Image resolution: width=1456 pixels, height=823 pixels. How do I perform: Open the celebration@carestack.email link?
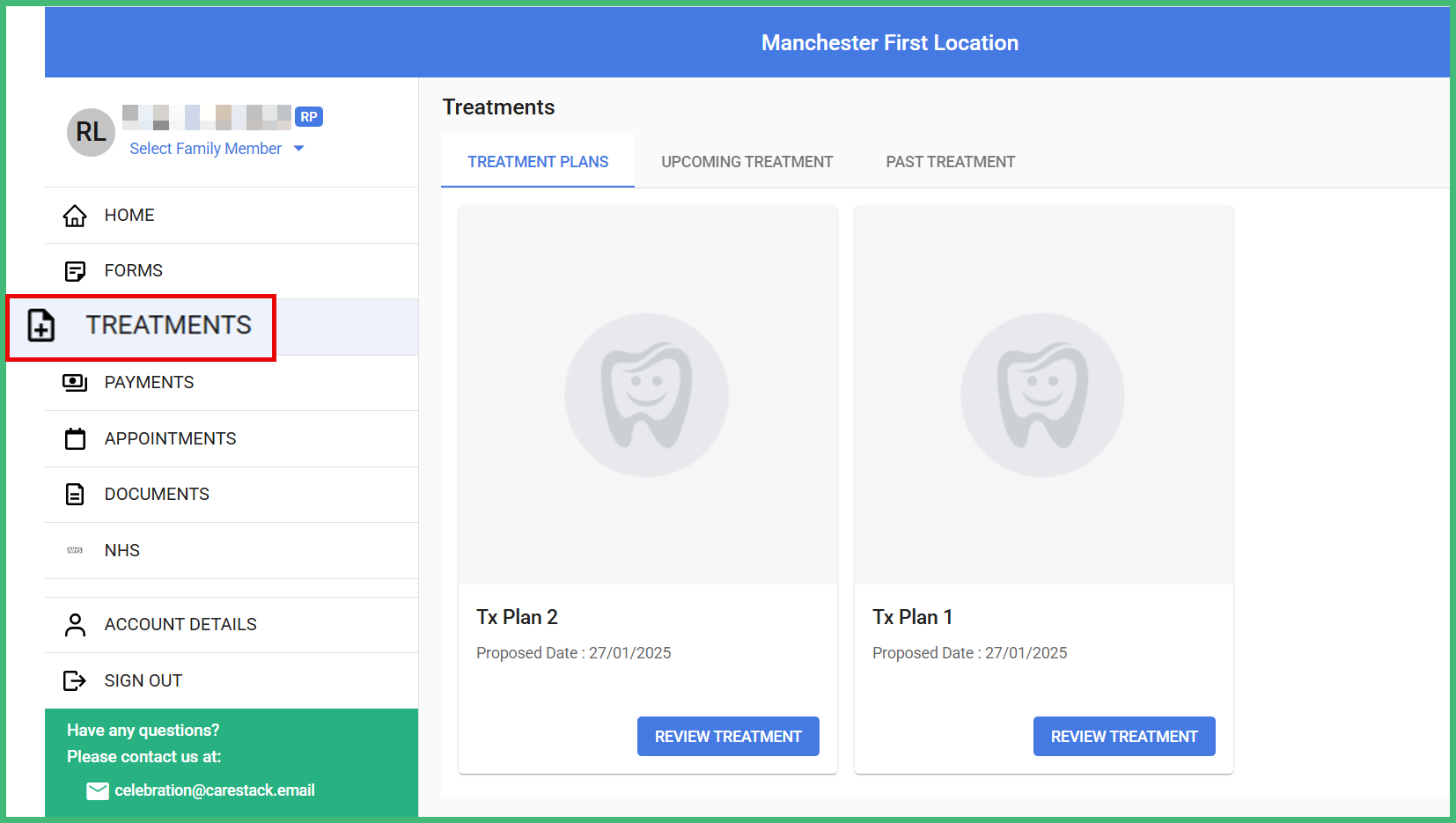[x=214, y=790]
